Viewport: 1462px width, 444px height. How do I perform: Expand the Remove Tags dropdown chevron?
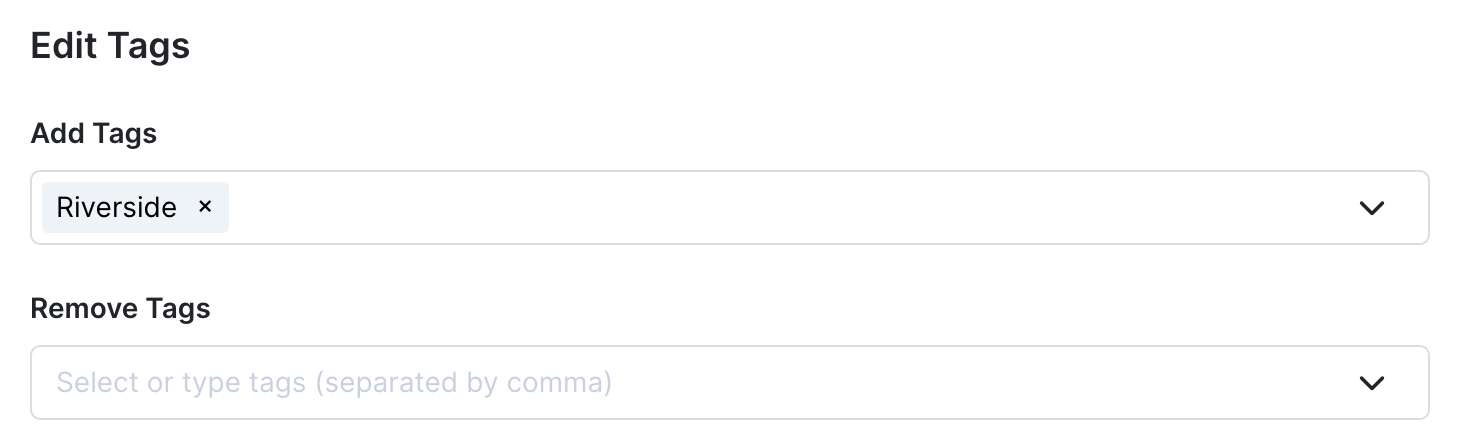1371,383
